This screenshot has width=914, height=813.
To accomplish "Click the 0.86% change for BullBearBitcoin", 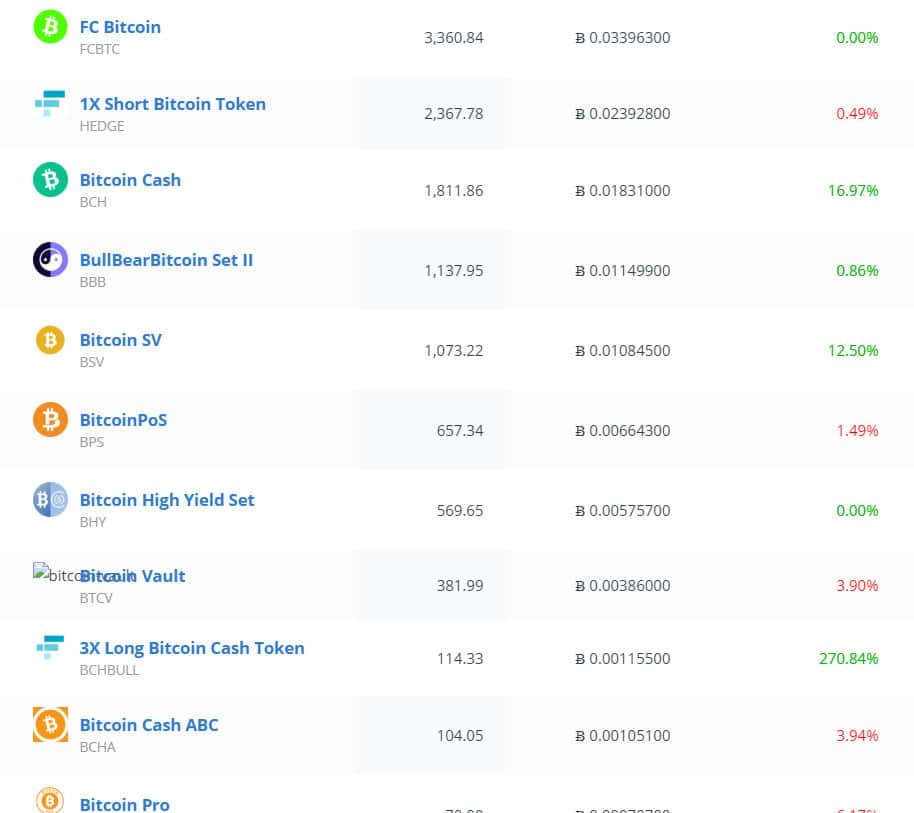I will tap(857, 270).
